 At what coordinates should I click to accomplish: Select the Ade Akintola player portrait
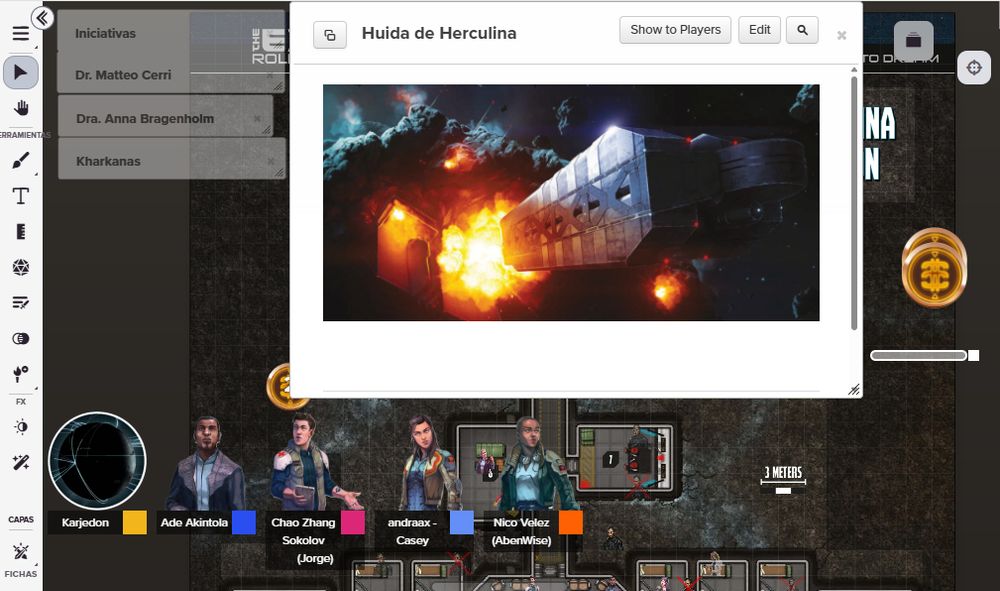coord(205,463)
